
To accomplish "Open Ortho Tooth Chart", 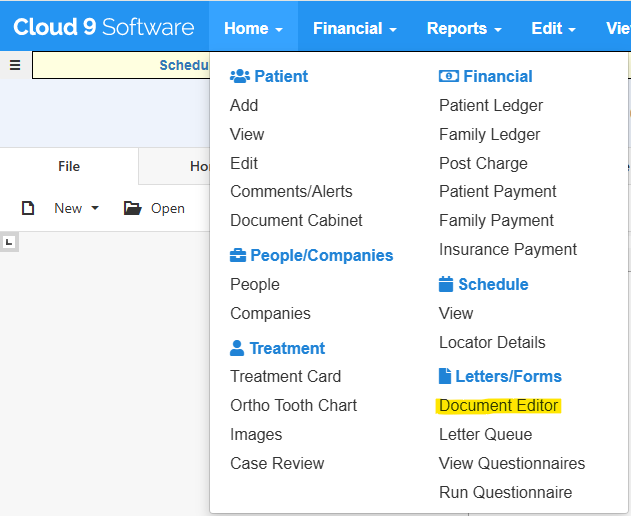I will point(293,406).
